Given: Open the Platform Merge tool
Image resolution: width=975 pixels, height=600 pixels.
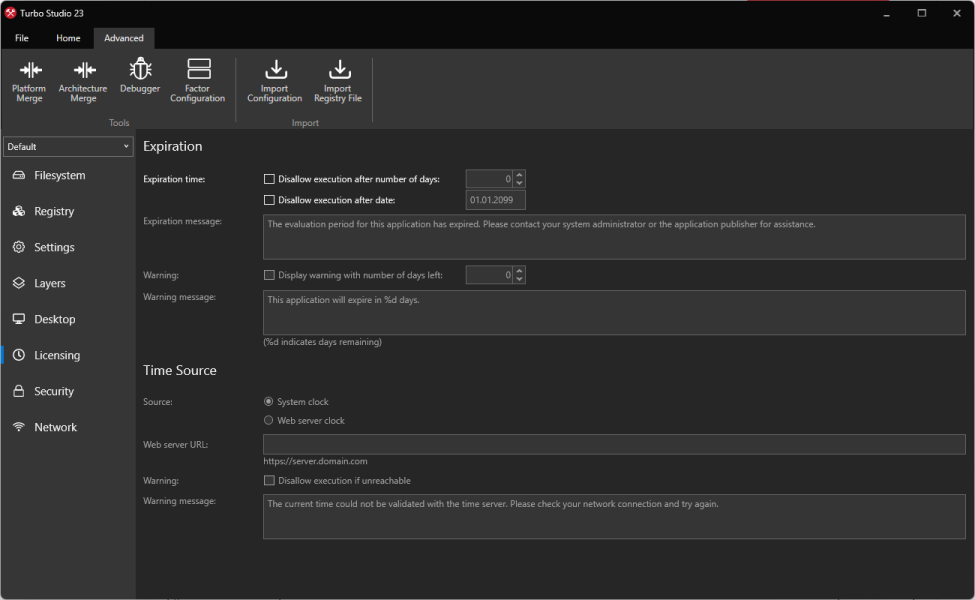Looking at the screenshot, I should coord(29,81).
